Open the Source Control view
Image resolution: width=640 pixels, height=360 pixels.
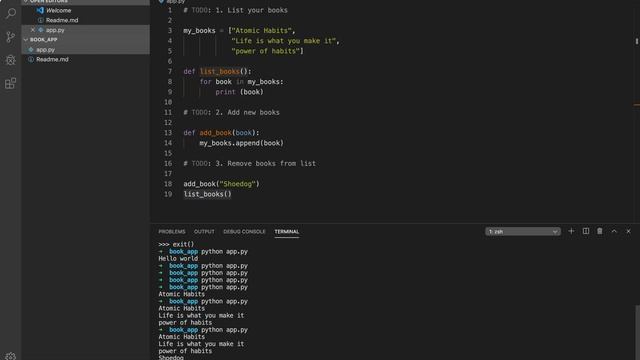coord(11,37)
